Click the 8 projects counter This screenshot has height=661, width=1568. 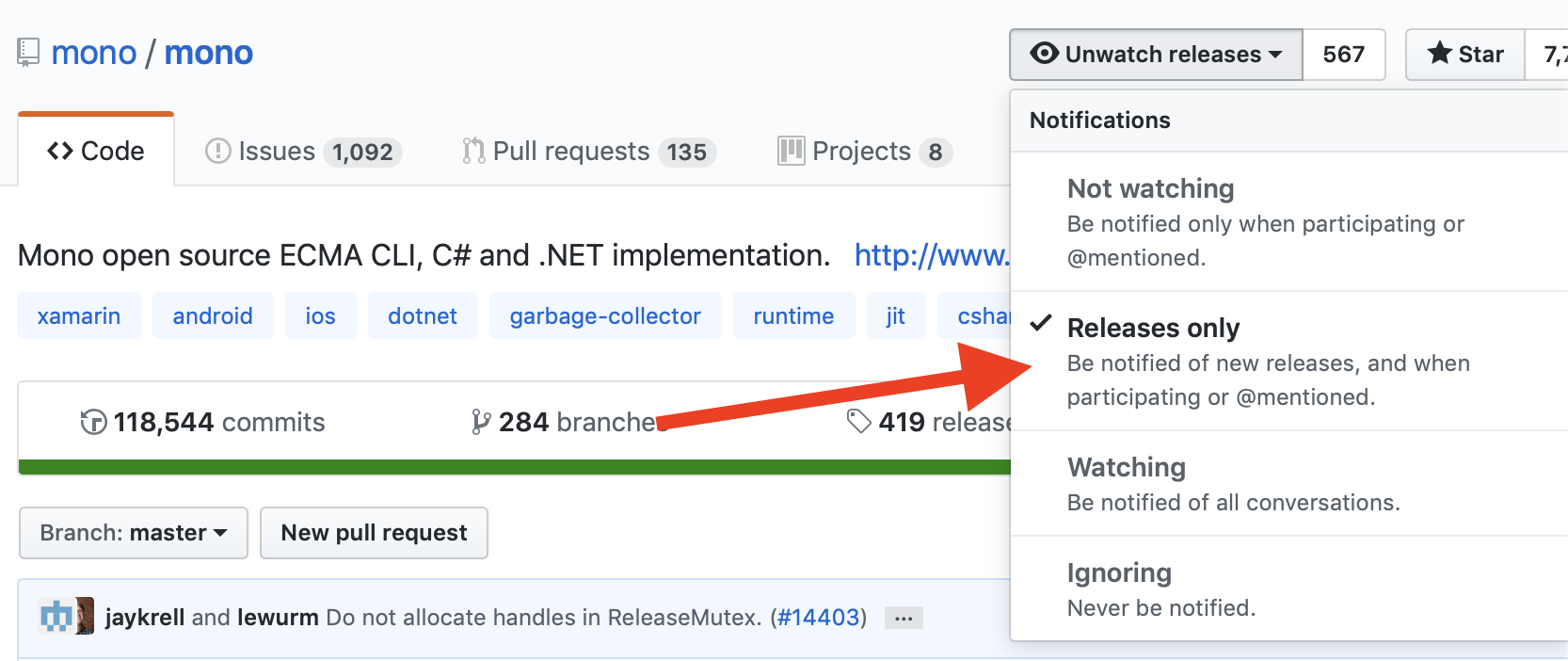[x=936, y=152]
